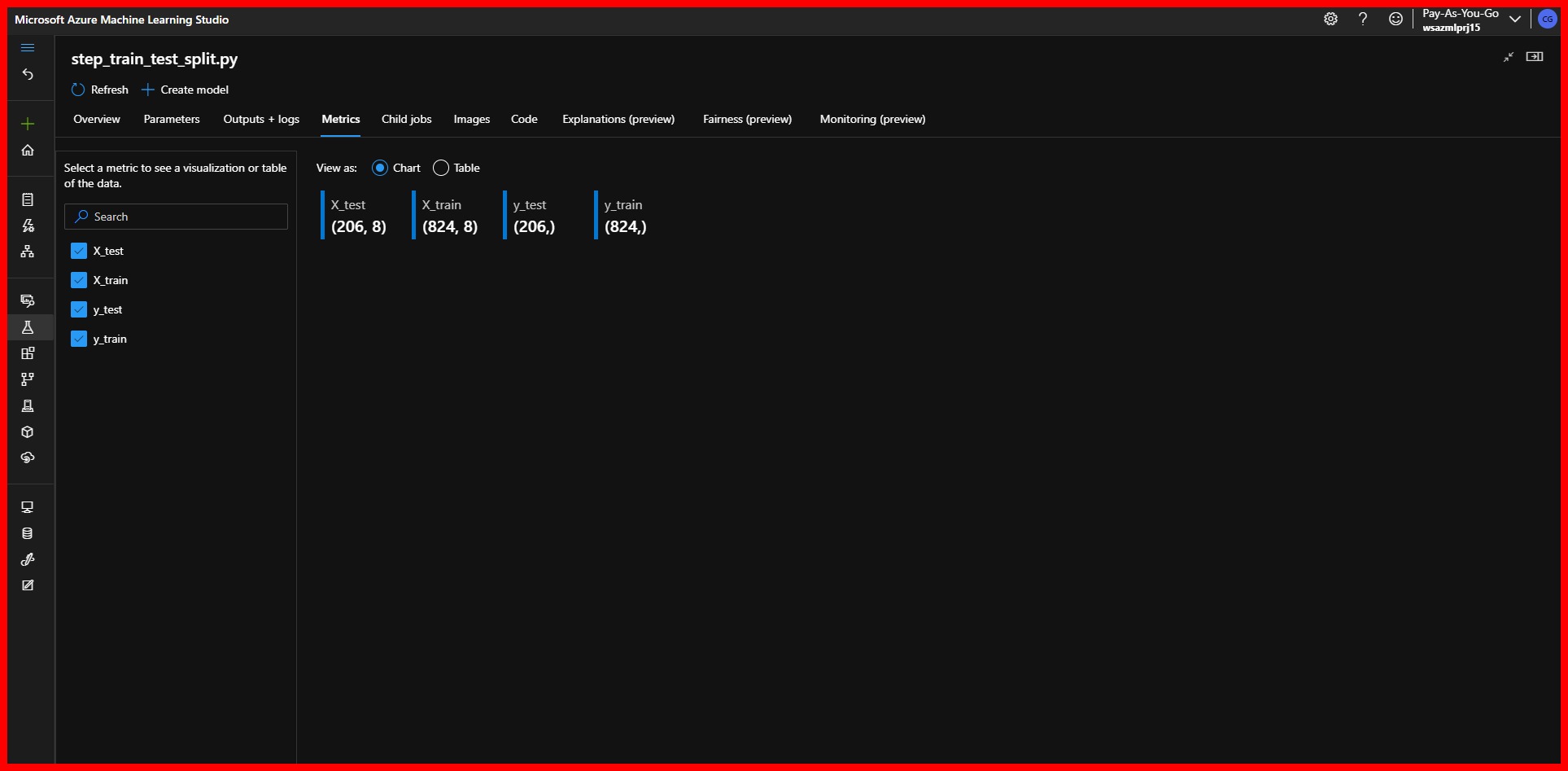1568x771 pixels.
Task: Open the Fairness (preview) tab
Action: pyautogui.click(x=747, y=119)
